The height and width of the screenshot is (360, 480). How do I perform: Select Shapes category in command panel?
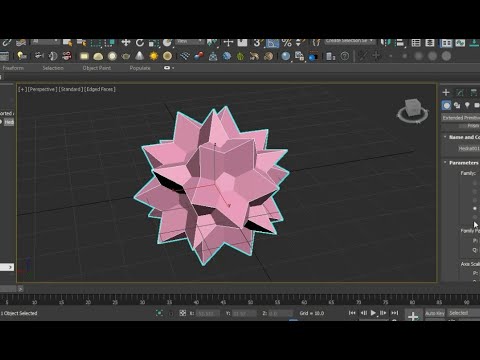tap(457, 106)
